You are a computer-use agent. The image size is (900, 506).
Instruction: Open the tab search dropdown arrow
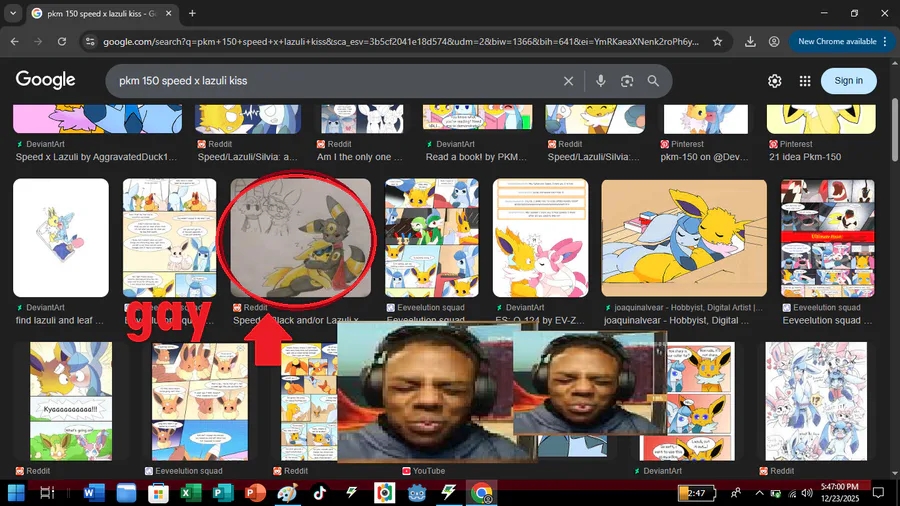pyautogui.click(x=13, y=13)
